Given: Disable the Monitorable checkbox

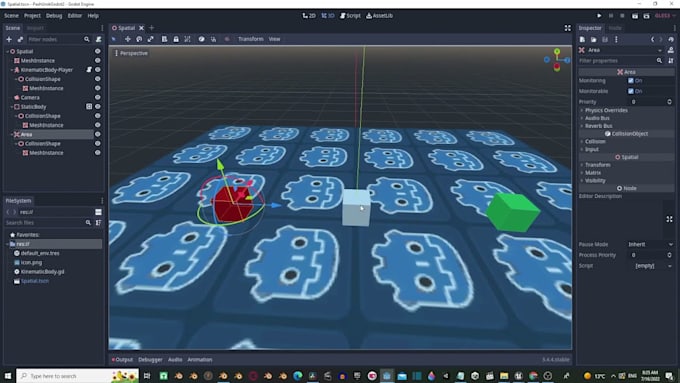Looking at the screenshot, I should pos(631,91).
